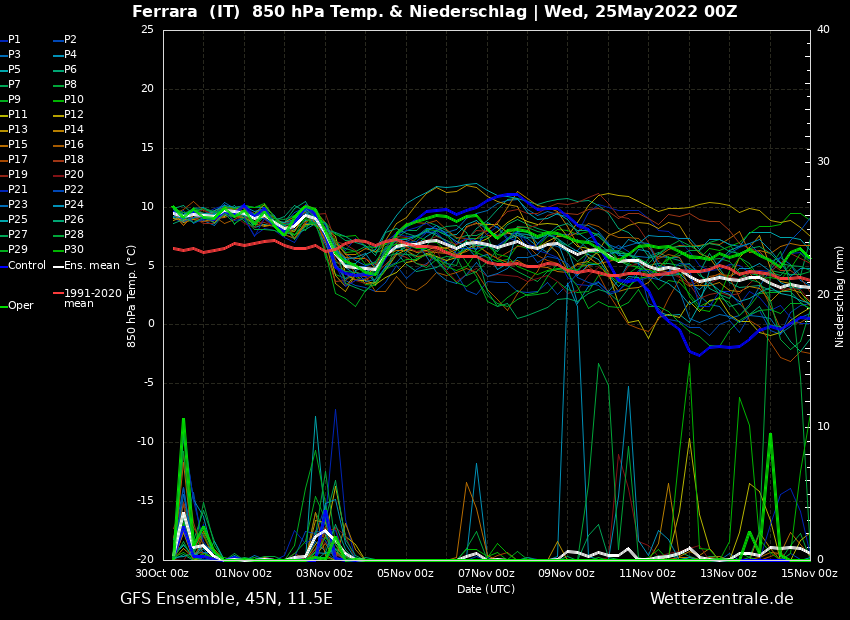Select the Control run legend entry
The width and height of the screenshot is (850, 620).
click(27, 266)
